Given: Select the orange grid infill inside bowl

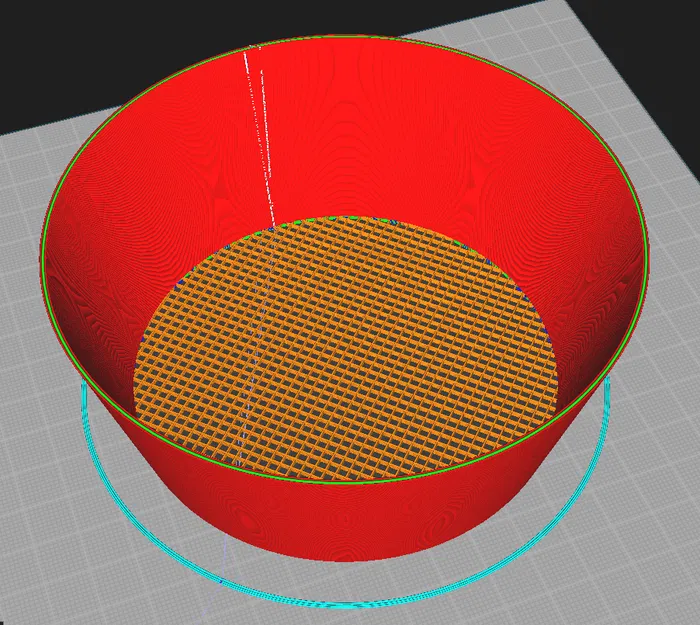Looking at the screenshot, I should 346,348.
